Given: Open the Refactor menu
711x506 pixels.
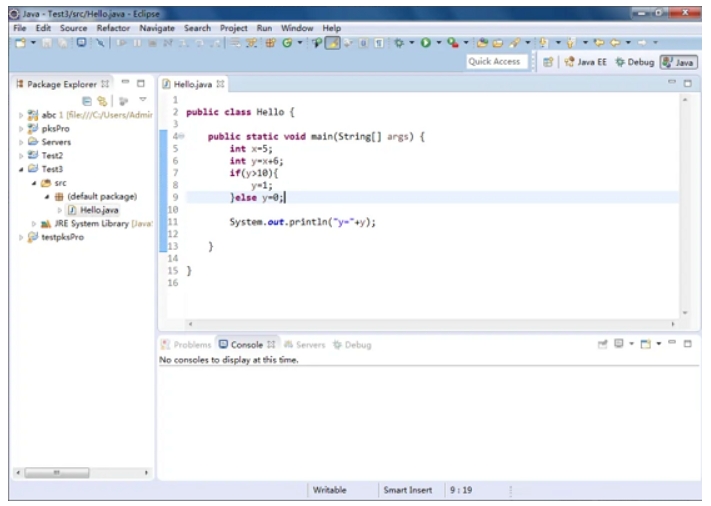Looking at the screenshot, I should point(113,28).
